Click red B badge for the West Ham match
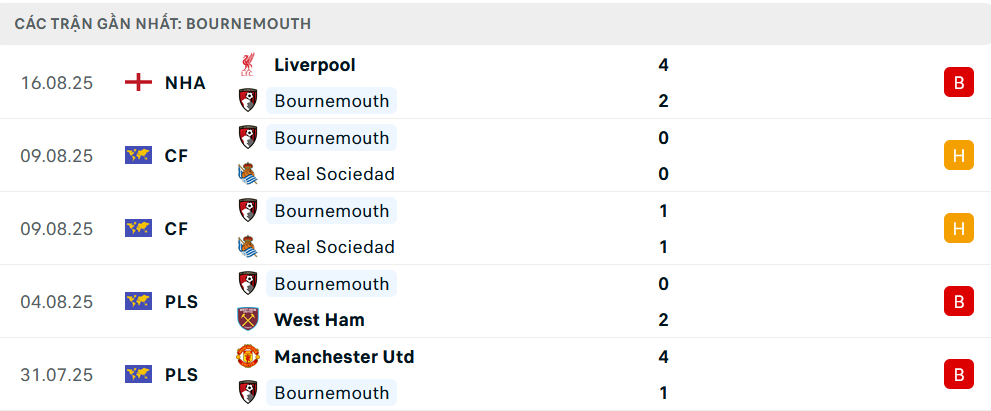 (958, 301)
